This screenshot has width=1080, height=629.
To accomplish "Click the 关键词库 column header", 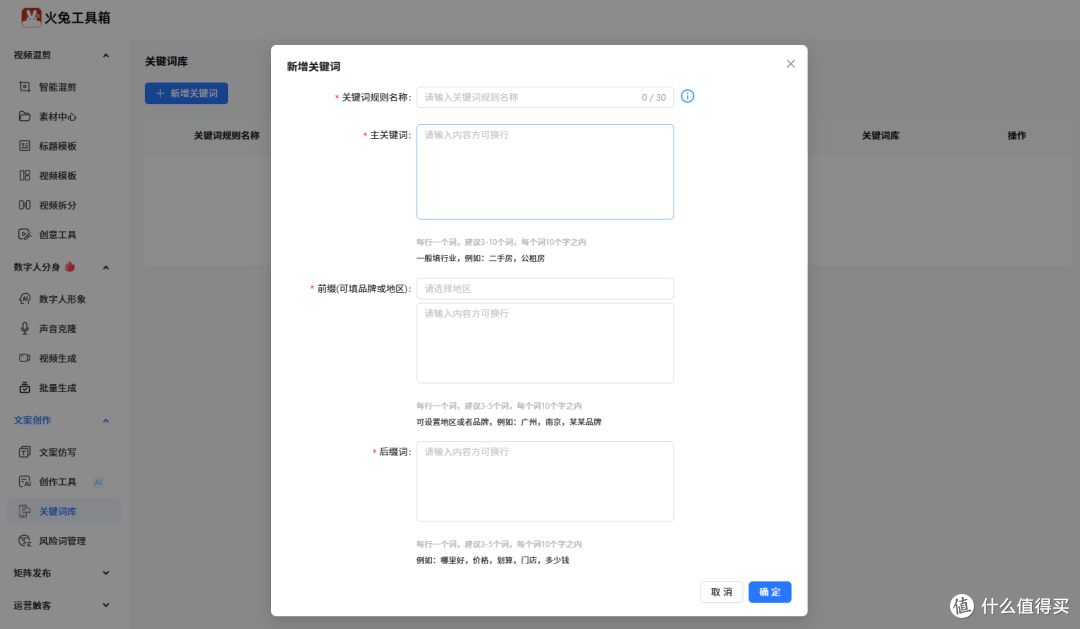I will tap(880, 136).
